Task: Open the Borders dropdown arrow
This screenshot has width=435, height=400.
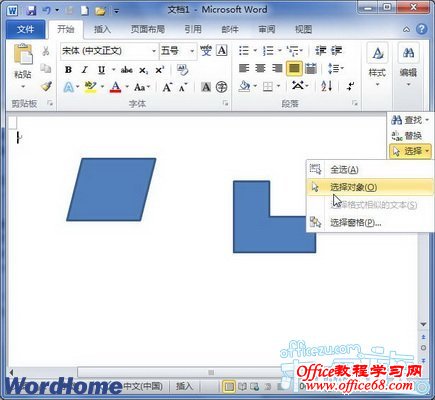Action: coord(278,87)
